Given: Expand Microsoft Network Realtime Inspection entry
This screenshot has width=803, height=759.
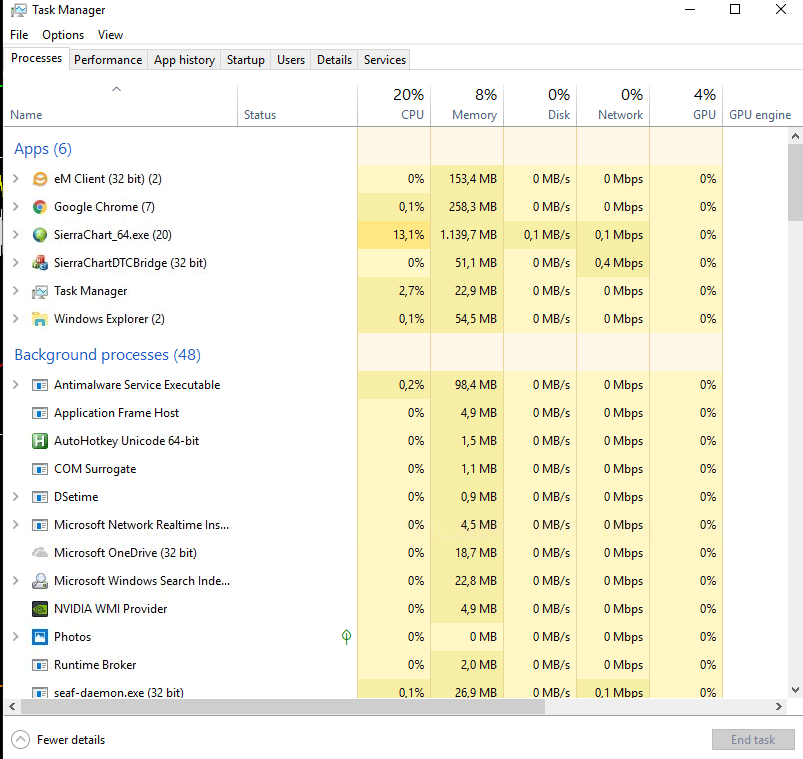Looking at the screenshot, I should pos(16,525).
